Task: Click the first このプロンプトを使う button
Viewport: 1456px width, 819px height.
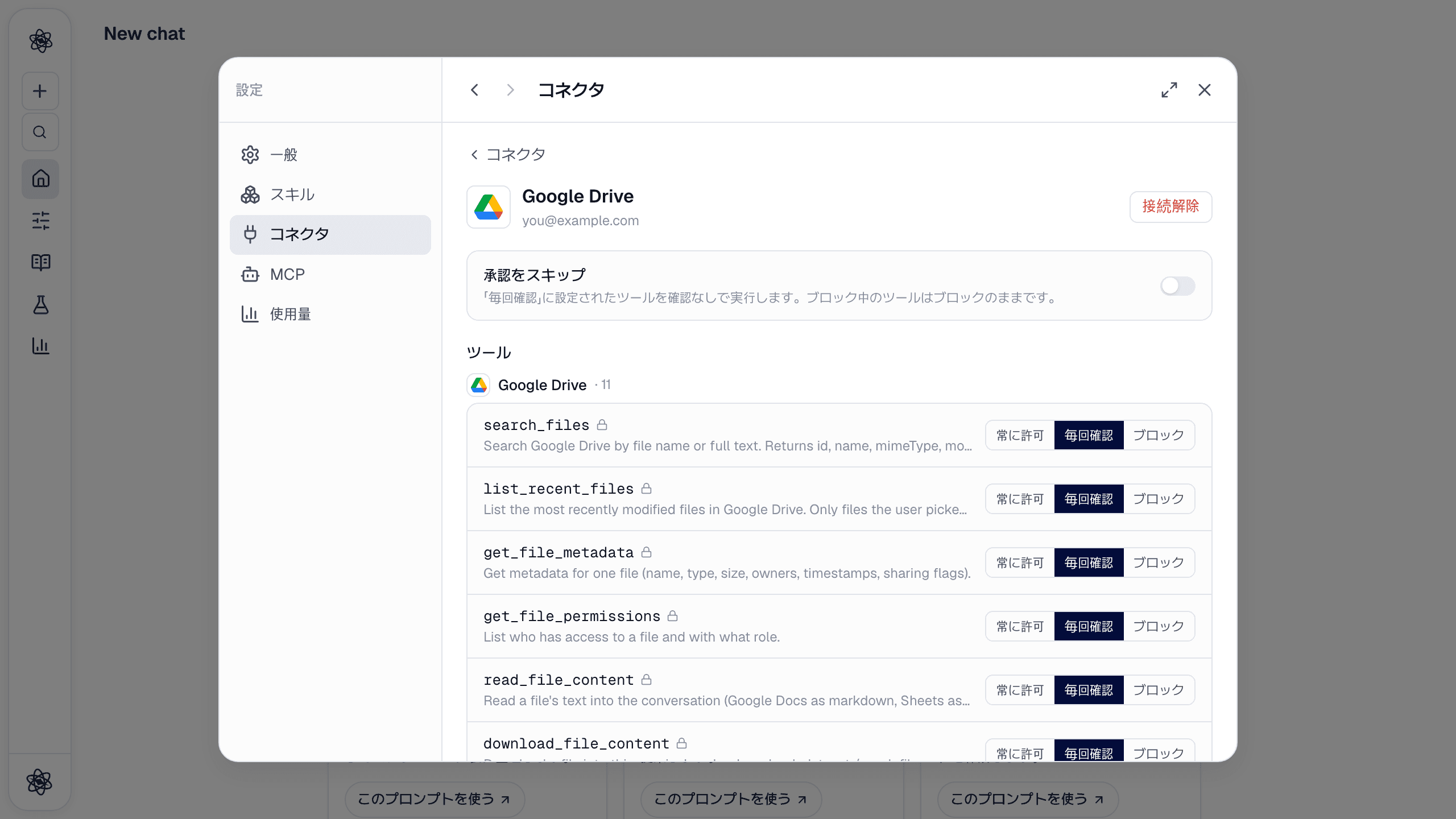Action: click(434, 799)
